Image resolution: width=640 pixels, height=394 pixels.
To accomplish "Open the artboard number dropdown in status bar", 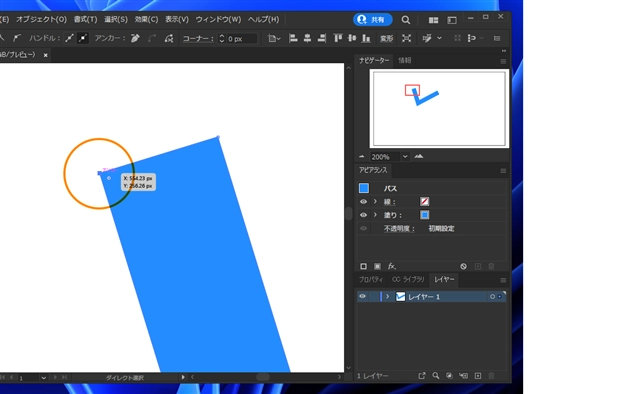I will (x=43, y=378).
